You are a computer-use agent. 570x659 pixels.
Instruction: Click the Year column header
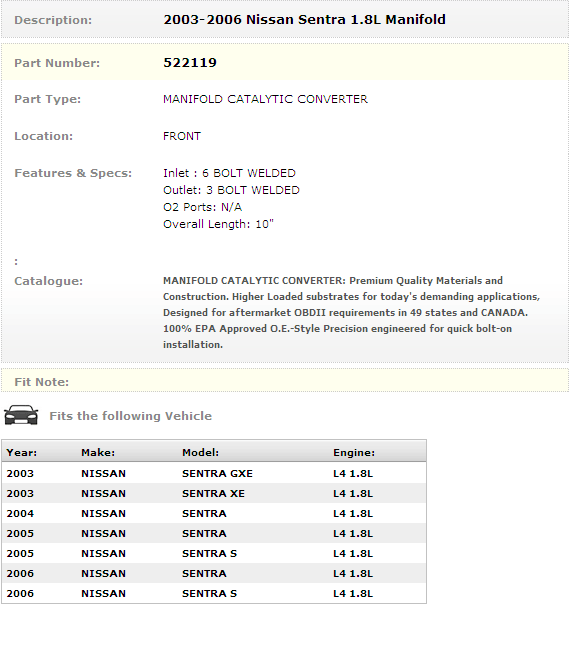[21, 453]
